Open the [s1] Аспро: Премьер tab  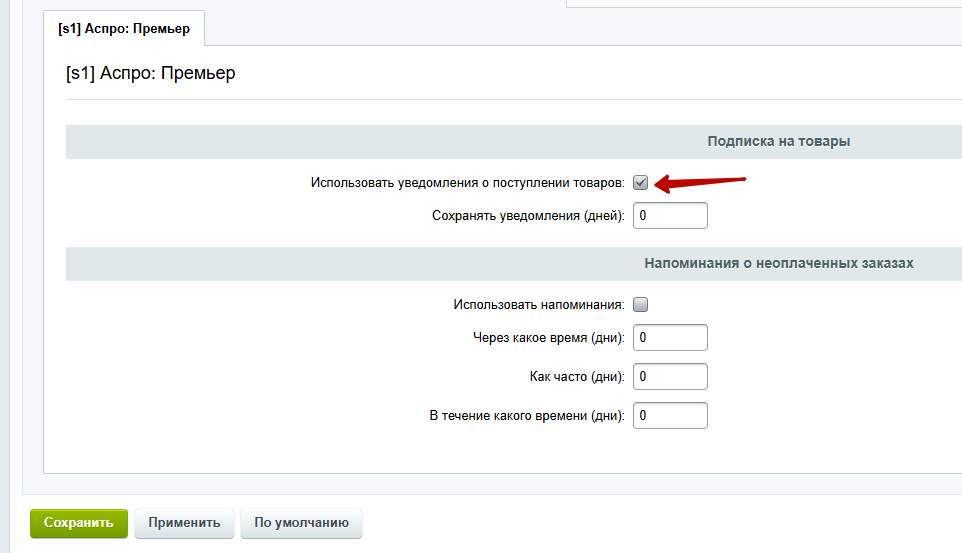pyautogui.click(x=124, y=28)
